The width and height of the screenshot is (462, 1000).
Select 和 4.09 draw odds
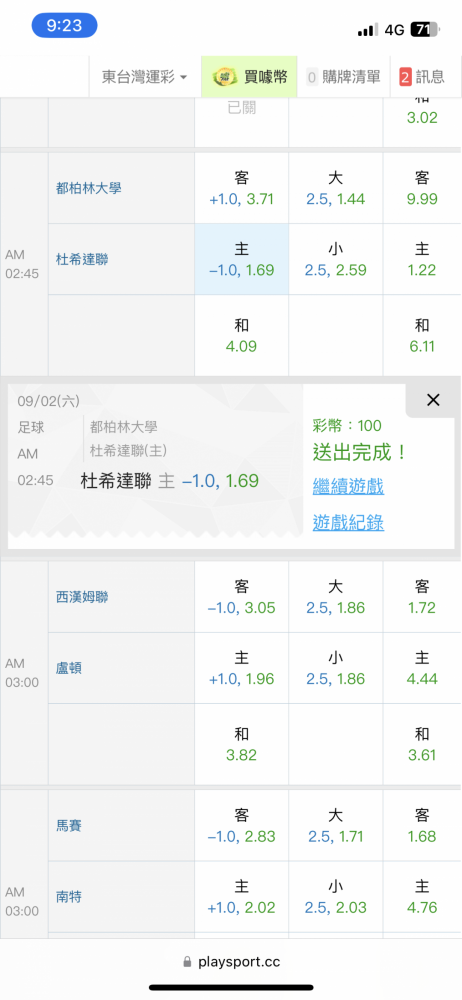click(x=242, y=336)
